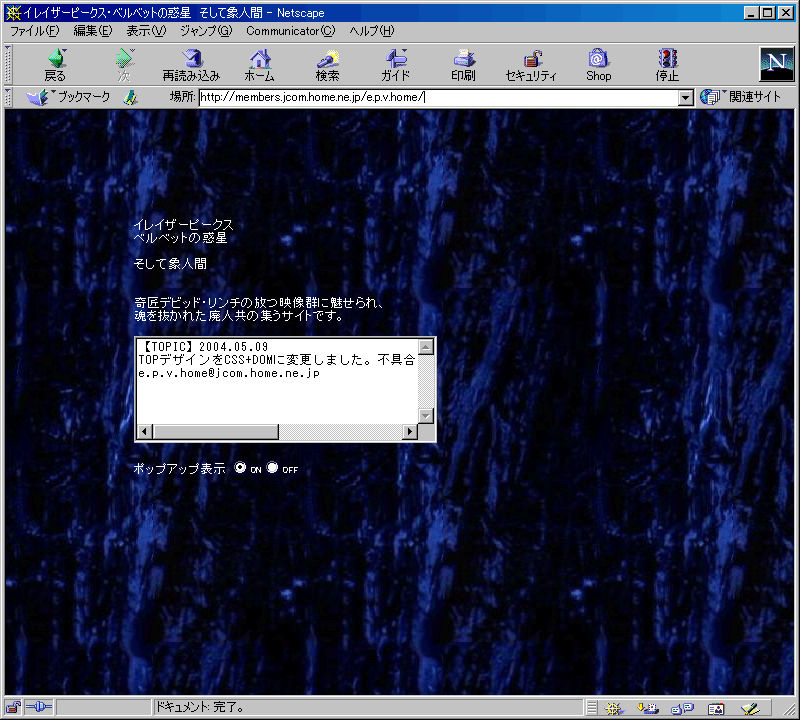
Task: Click the online/offline connection plug icon
Action: (x=39, y=707)
